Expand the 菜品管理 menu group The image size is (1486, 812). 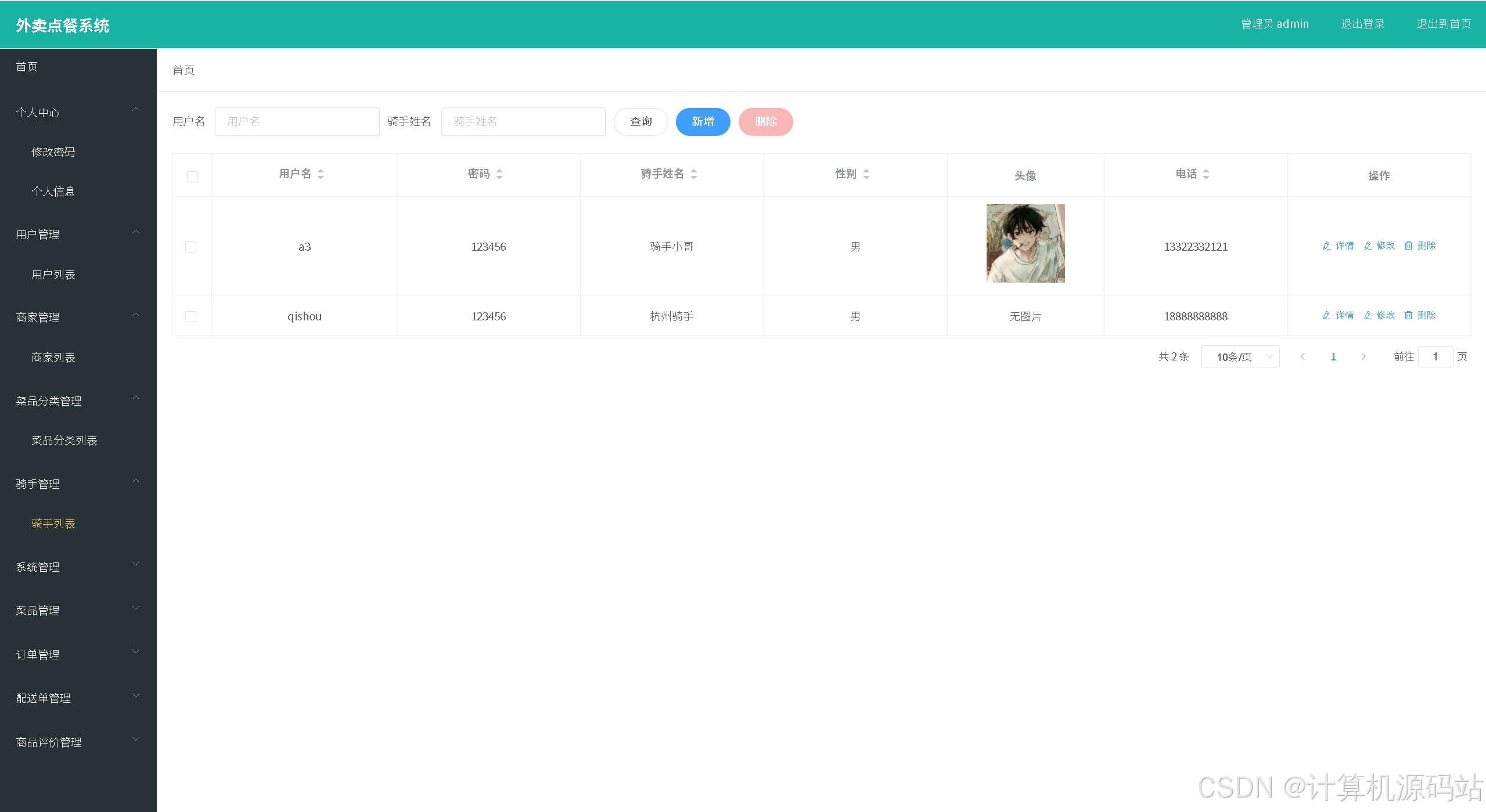78,610
